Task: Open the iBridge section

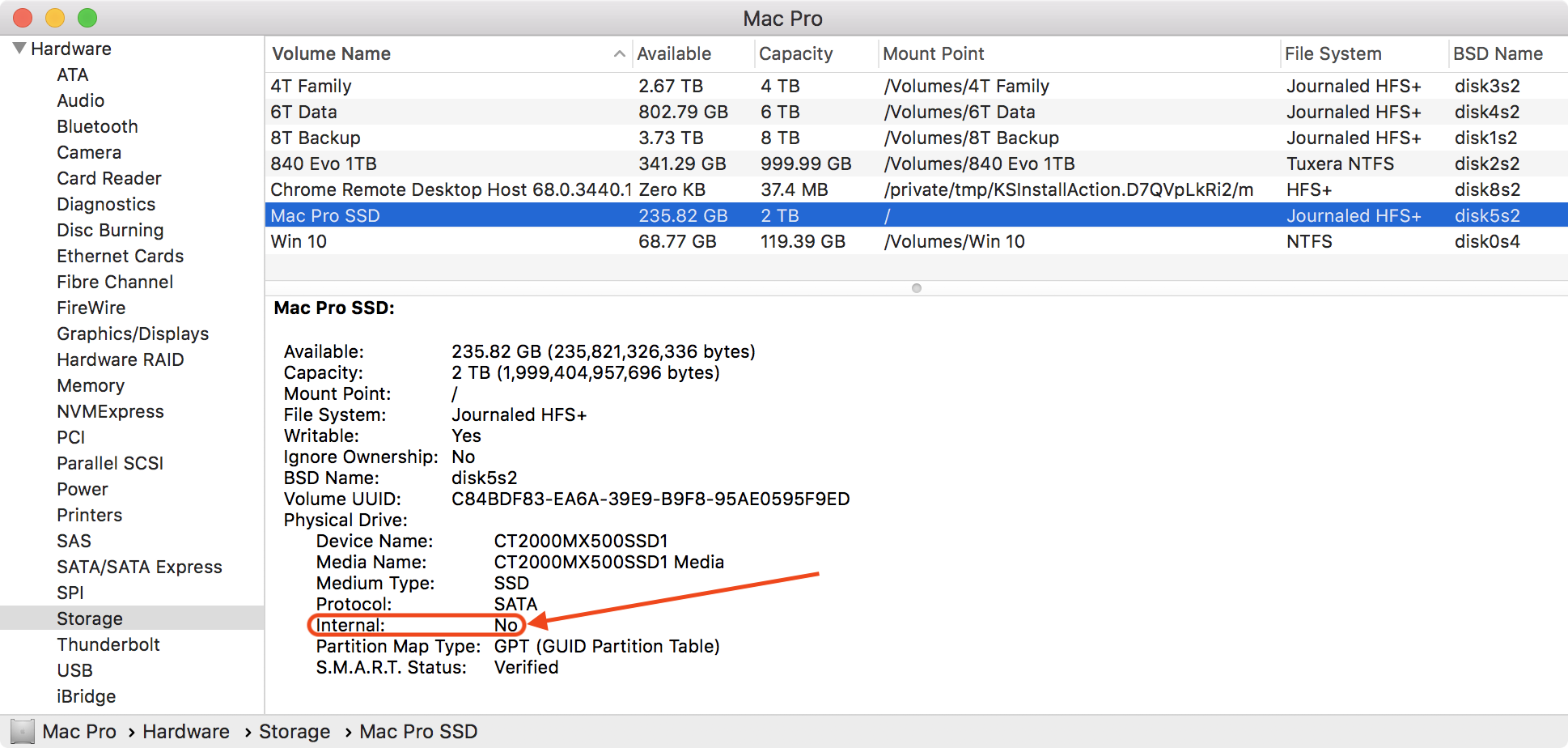Action: [87, 696]
